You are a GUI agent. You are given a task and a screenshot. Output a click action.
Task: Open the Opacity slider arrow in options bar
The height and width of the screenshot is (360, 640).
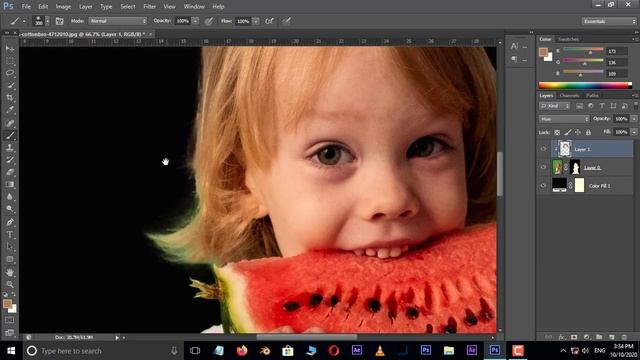click(x=195, y=21)
